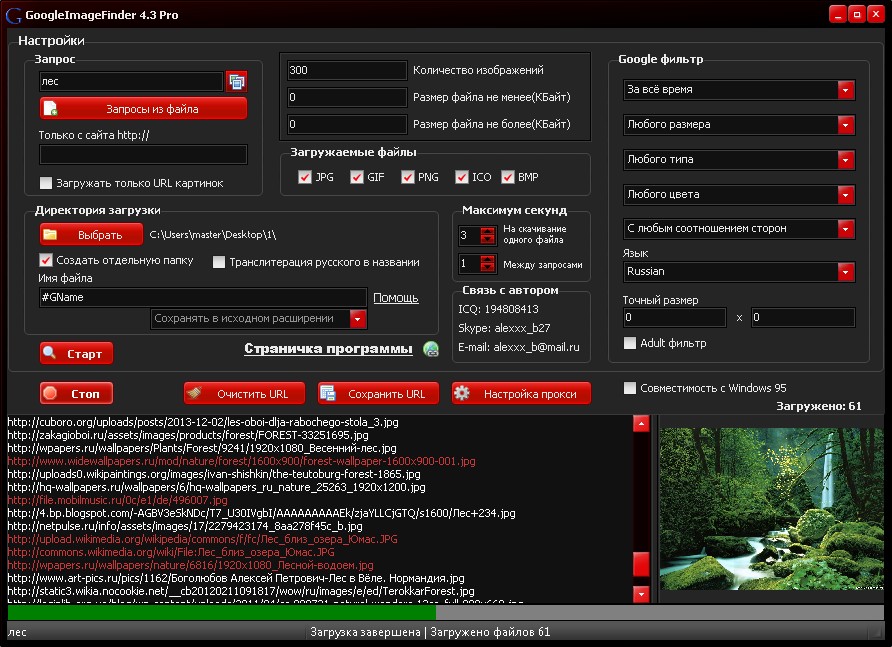
Task: Change the Язык dropdown set to Russian
Action: [x=738, y=271]
